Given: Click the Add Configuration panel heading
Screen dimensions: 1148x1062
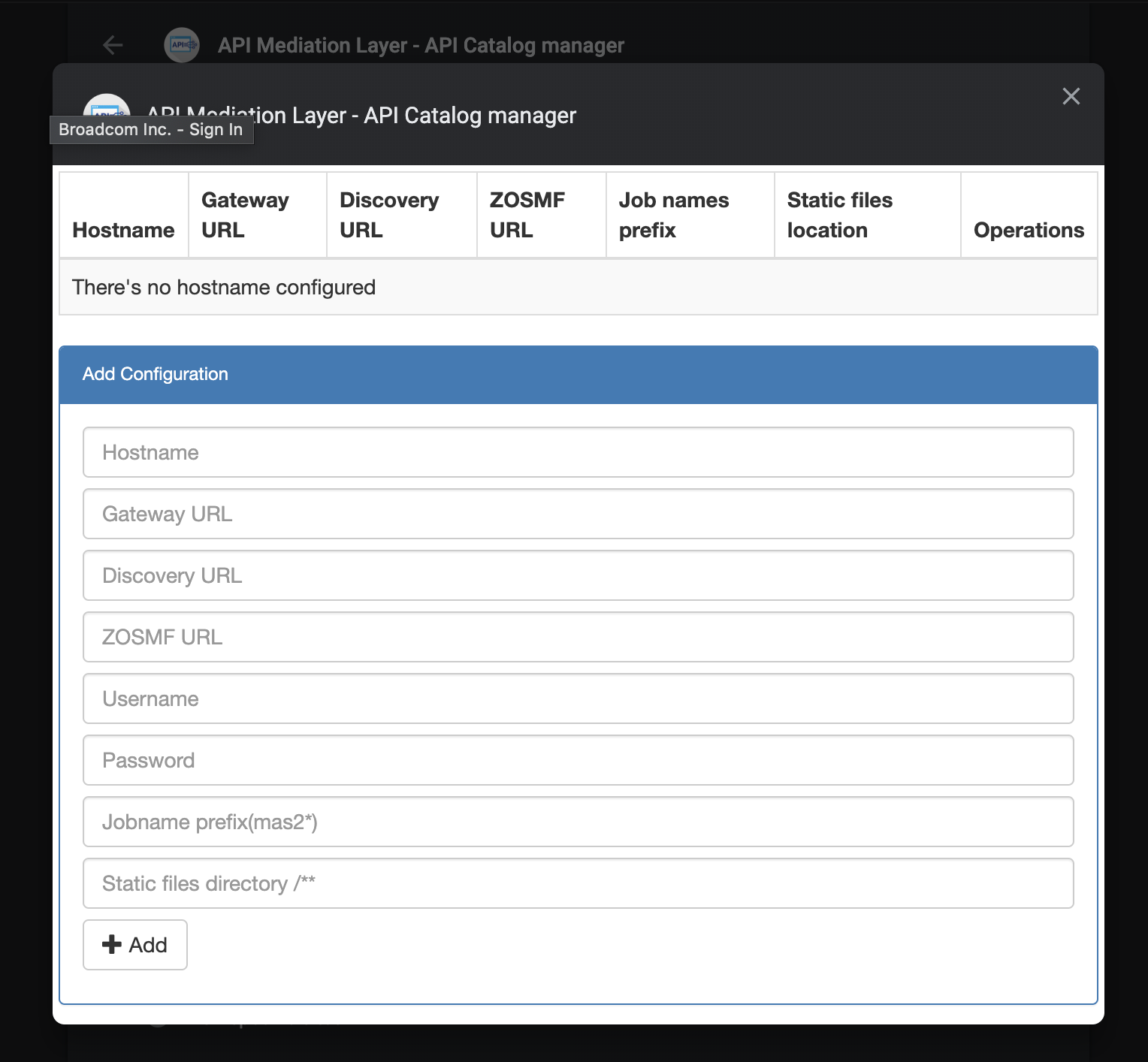Looking at the screenshot, I should pos(578,375).
